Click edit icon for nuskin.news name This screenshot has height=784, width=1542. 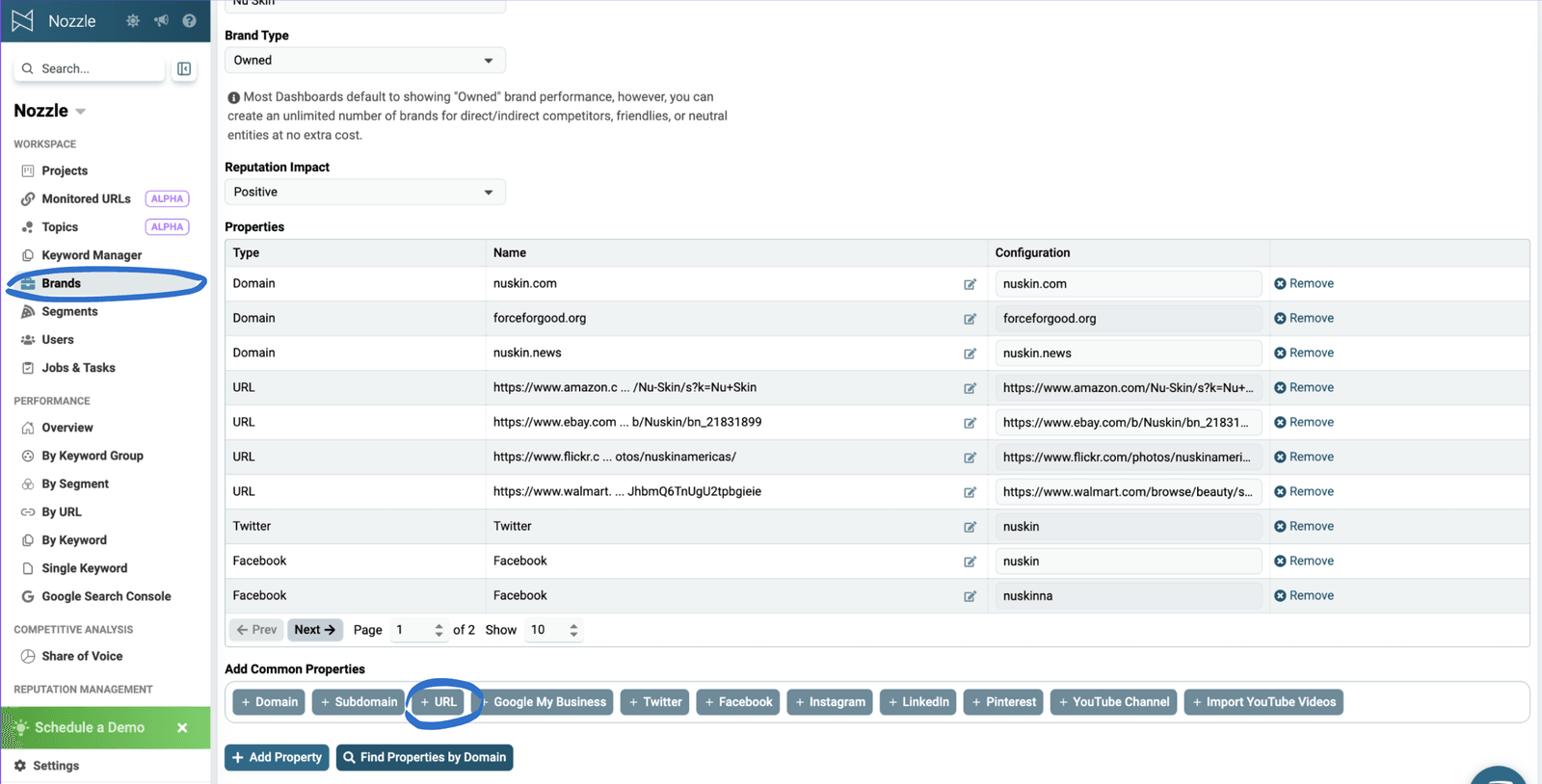pos(970,353)
